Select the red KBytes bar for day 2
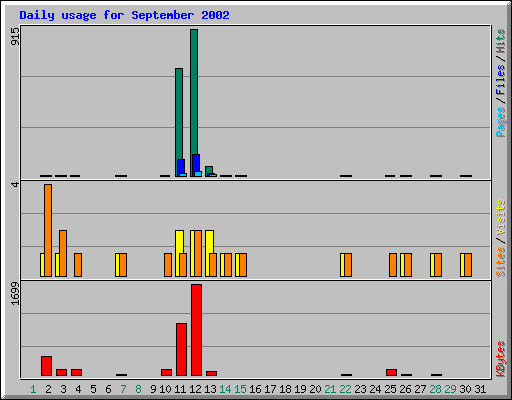512x400 pixels. [46, 366]
